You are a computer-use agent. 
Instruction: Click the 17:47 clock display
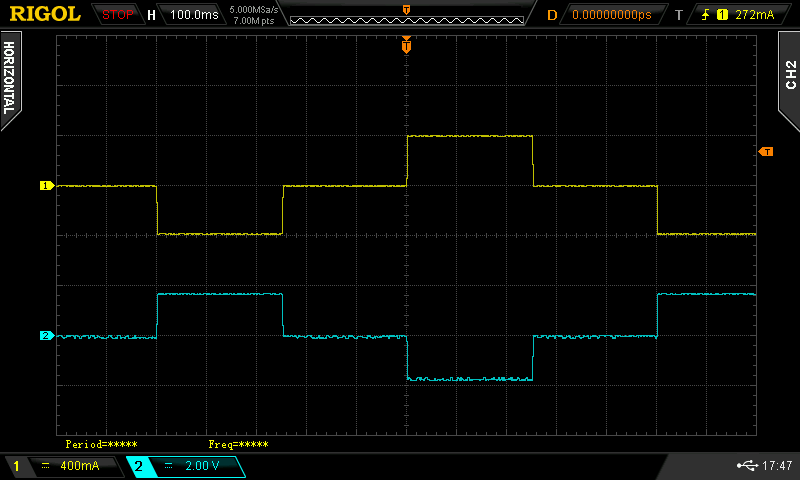pyautogui.click(x=777, y=465)
